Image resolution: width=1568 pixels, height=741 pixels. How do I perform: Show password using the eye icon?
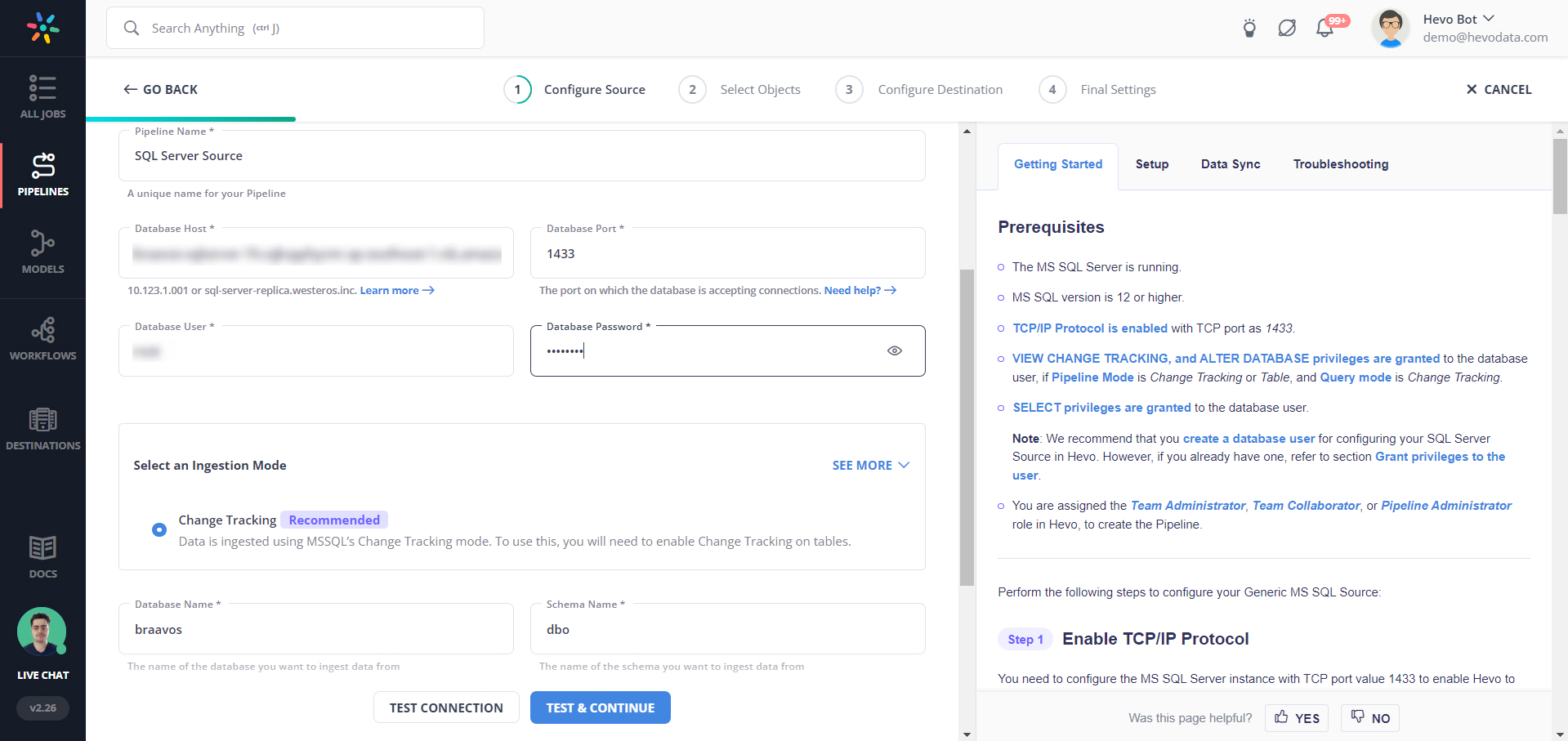click(x=895, y=350)
